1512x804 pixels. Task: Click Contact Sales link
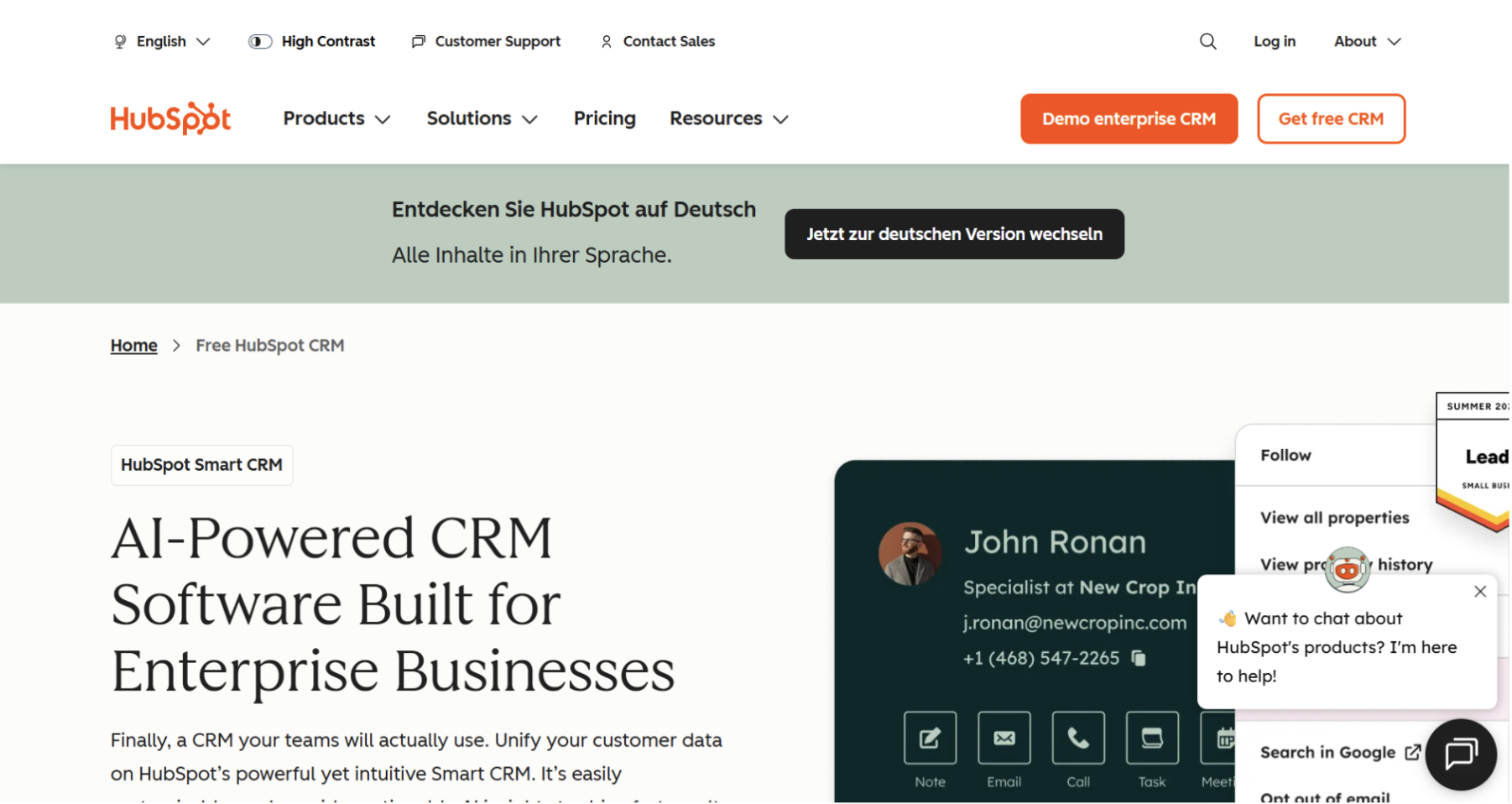click(x=658, y=41)
